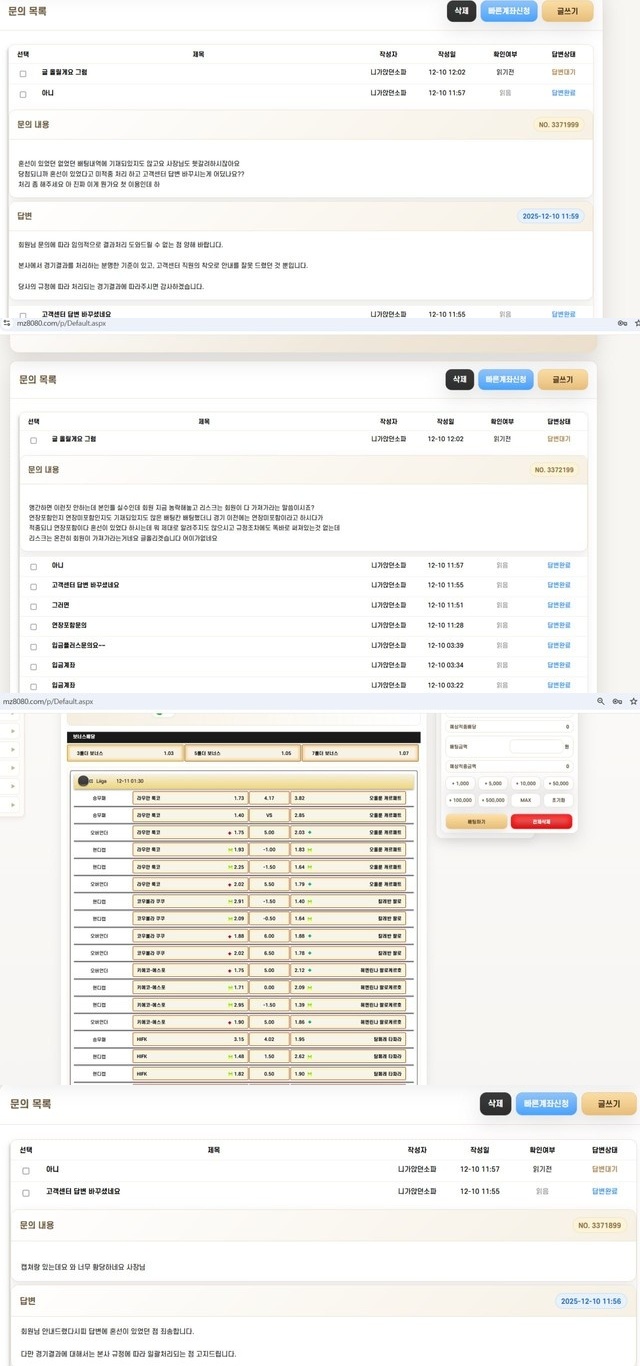The image size is (640, 1366).
Task: Add + 500,000 to the bet amount
Action: (493, 800)
